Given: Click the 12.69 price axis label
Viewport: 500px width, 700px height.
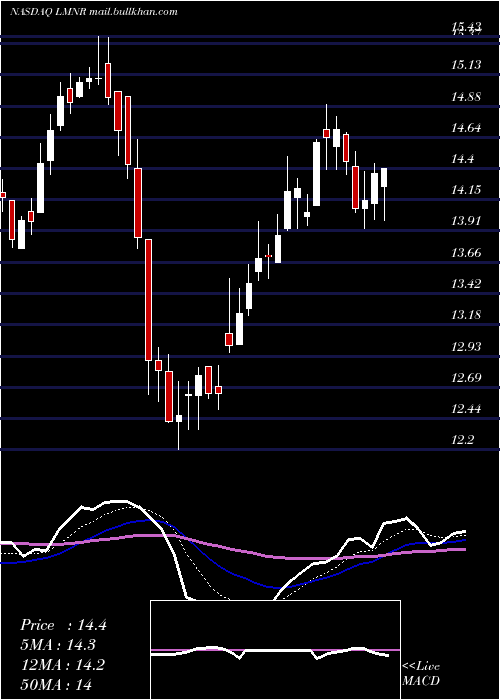Looking at the screenshot, I should coord(466,378).
